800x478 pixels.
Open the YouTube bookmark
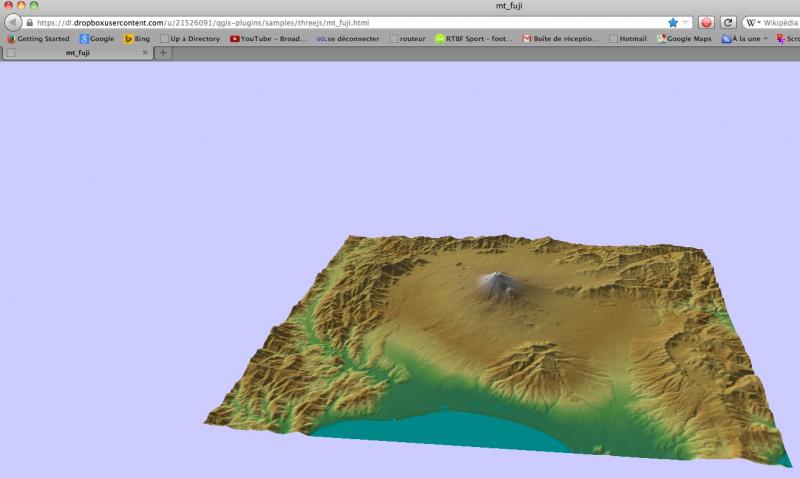pos(267,39)
